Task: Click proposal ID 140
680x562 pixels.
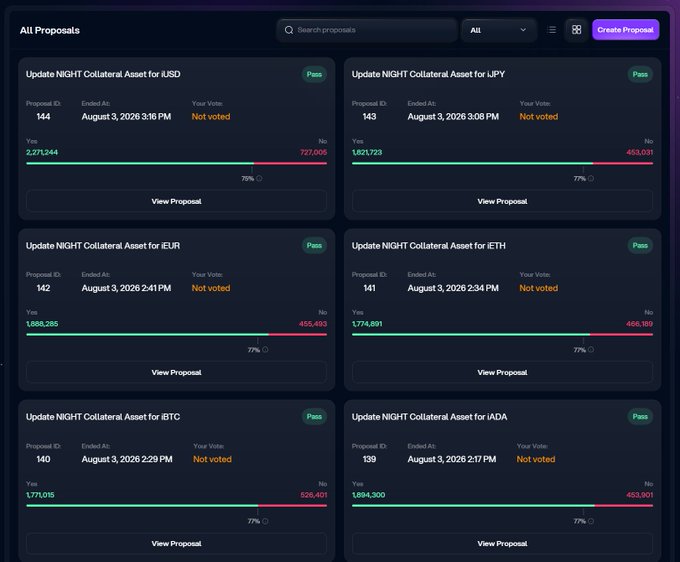Action: (x=43, y=459)
